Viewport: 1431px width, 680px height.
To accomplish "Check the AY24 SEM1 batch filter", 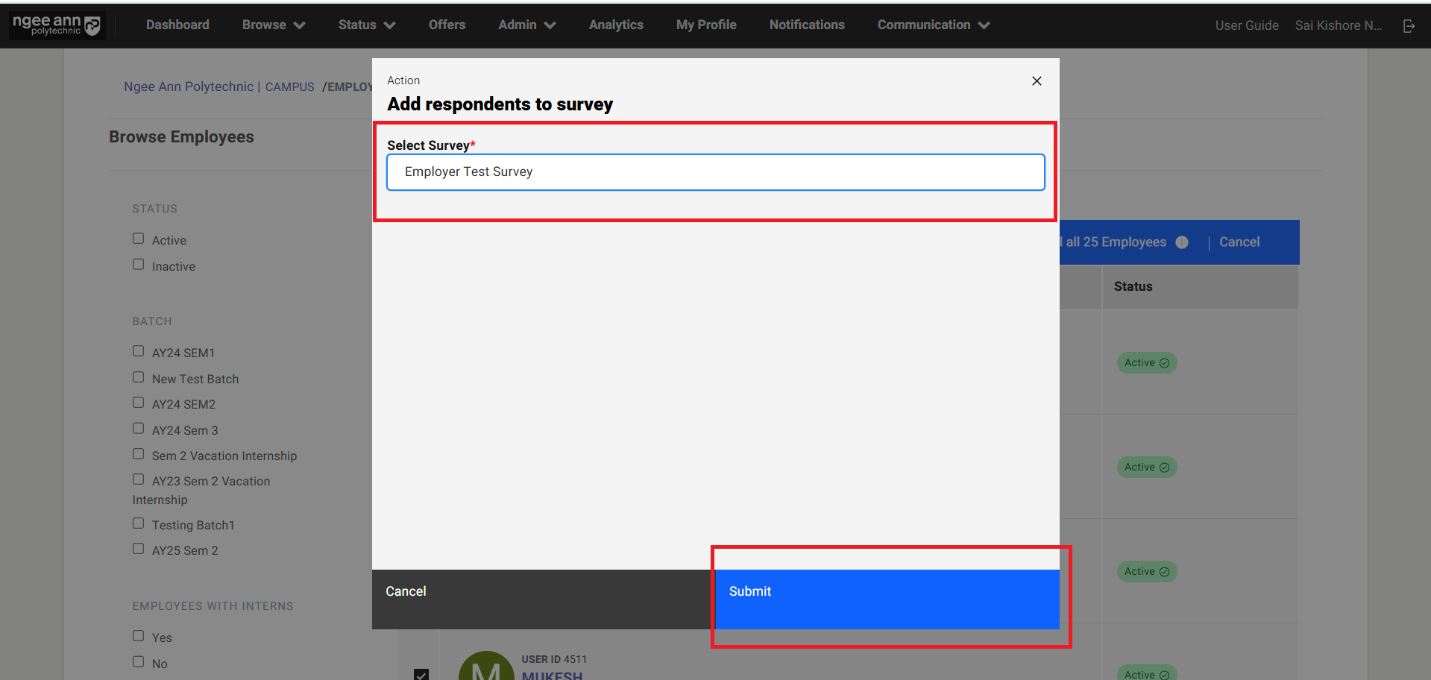I will tap(139, 351).
